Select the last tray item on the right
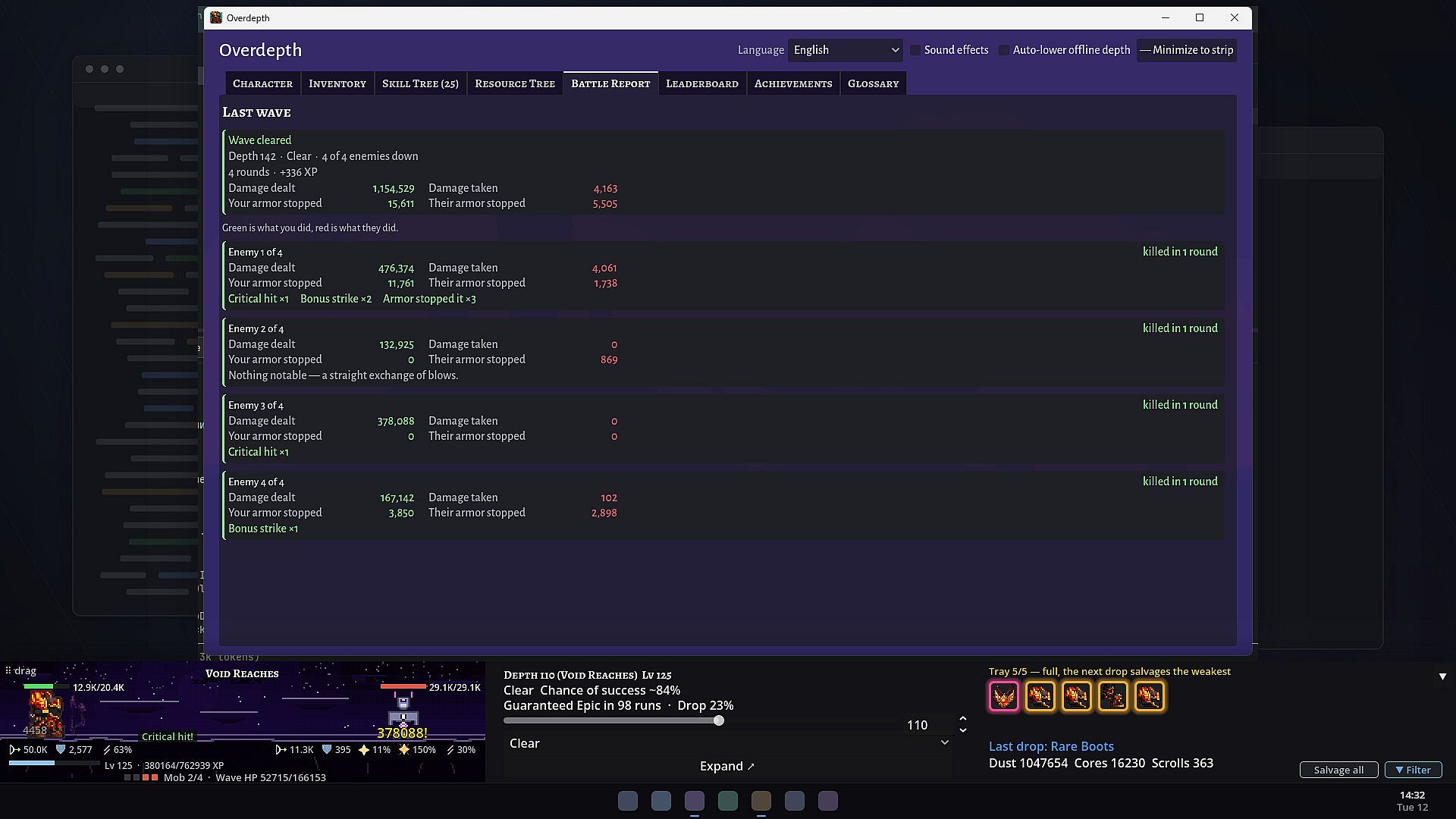1456x819 pixels. (x=1149, y=696)
